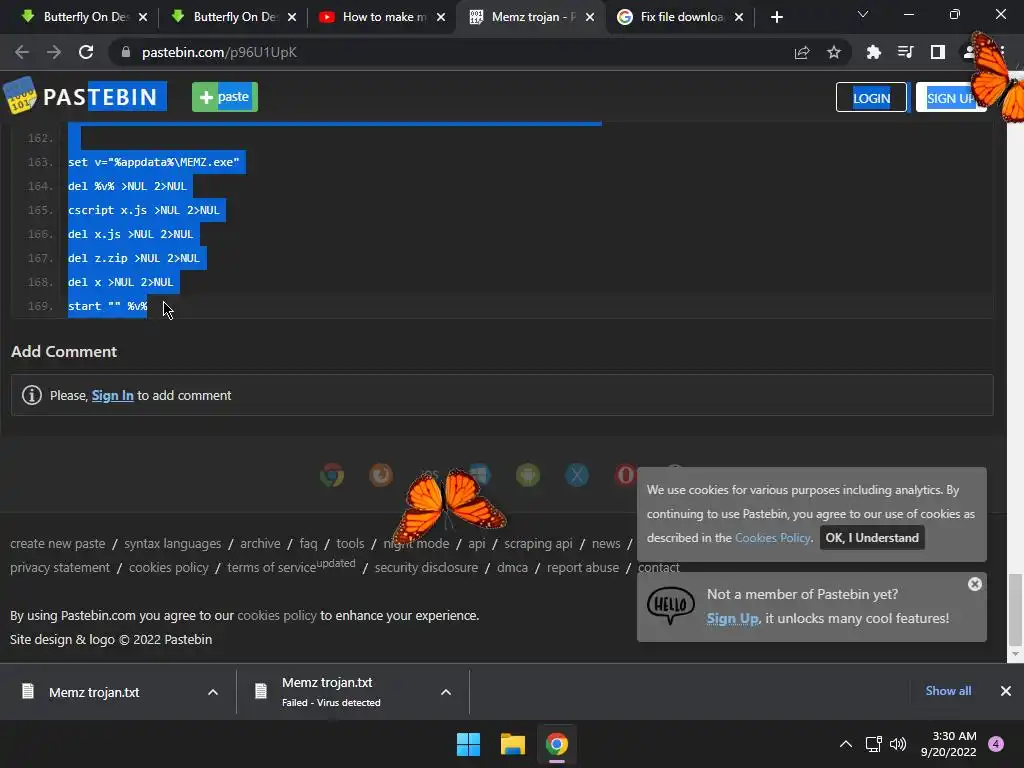
Task: Create a new paste with green button
Action: [x=225, y=97]
